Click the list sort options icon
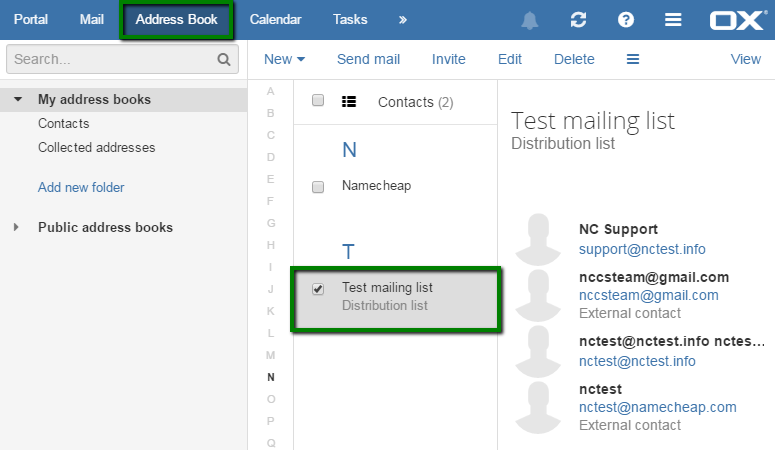The image size is (775, 450). [349, 102]
